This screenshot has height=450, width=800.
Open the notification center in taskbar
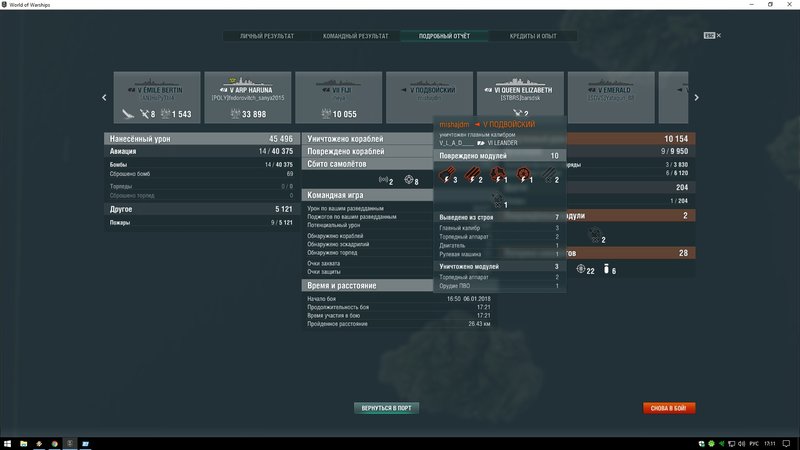pos(786,444)
